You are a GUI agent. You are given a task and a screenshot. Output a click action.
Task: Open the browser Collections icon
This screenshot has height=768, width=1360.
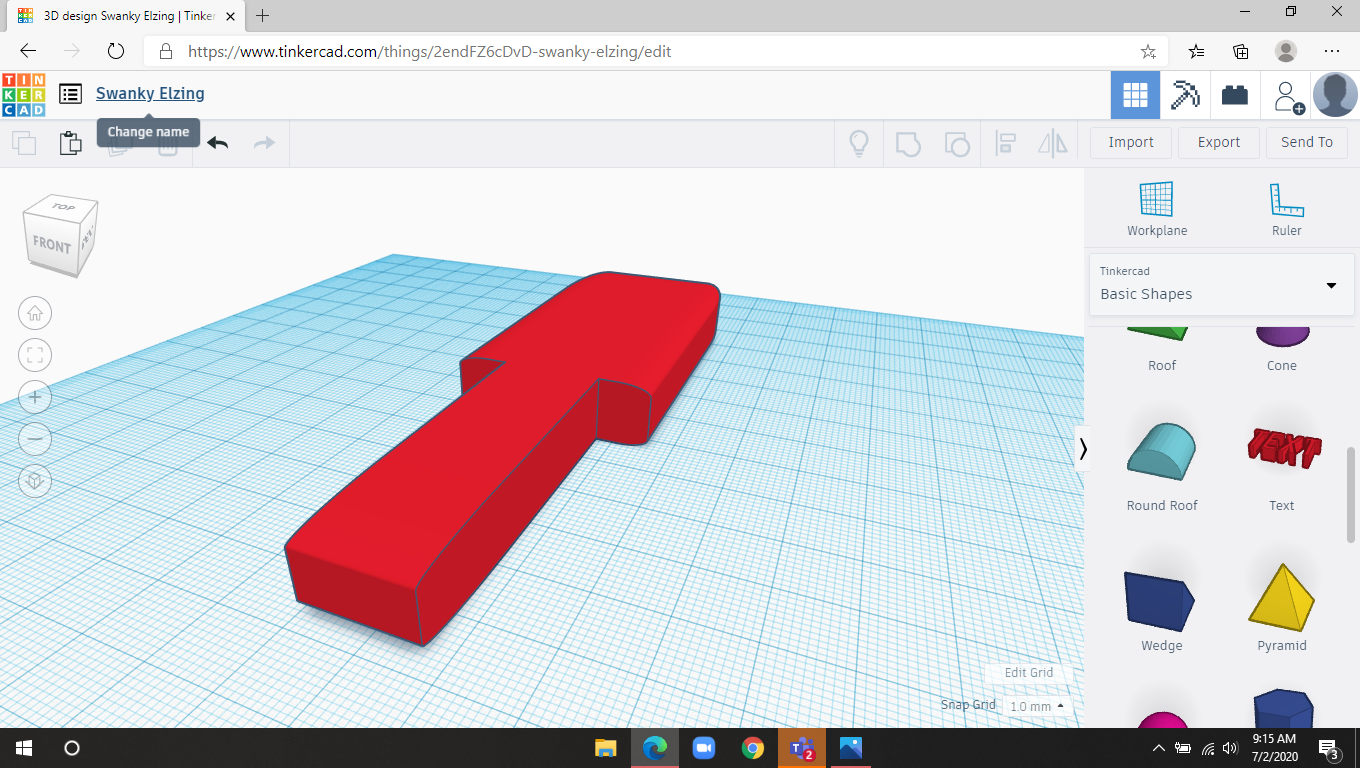[1241, 51]
